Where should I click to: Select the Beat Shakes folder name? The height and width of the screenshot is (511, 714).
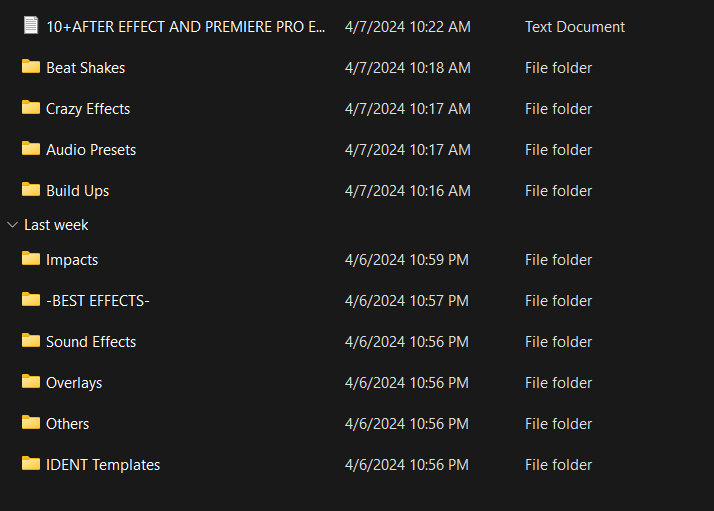pyautogui.click(x=85, y=68)
